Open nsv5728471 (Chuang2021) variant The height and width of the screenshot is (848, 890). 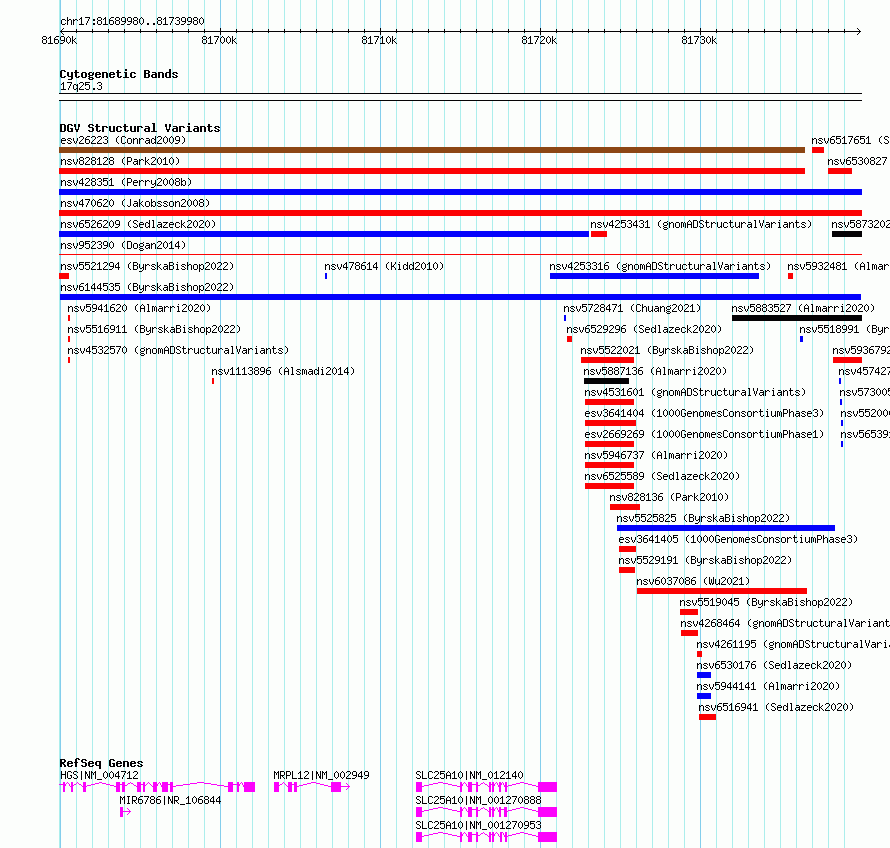632,308
